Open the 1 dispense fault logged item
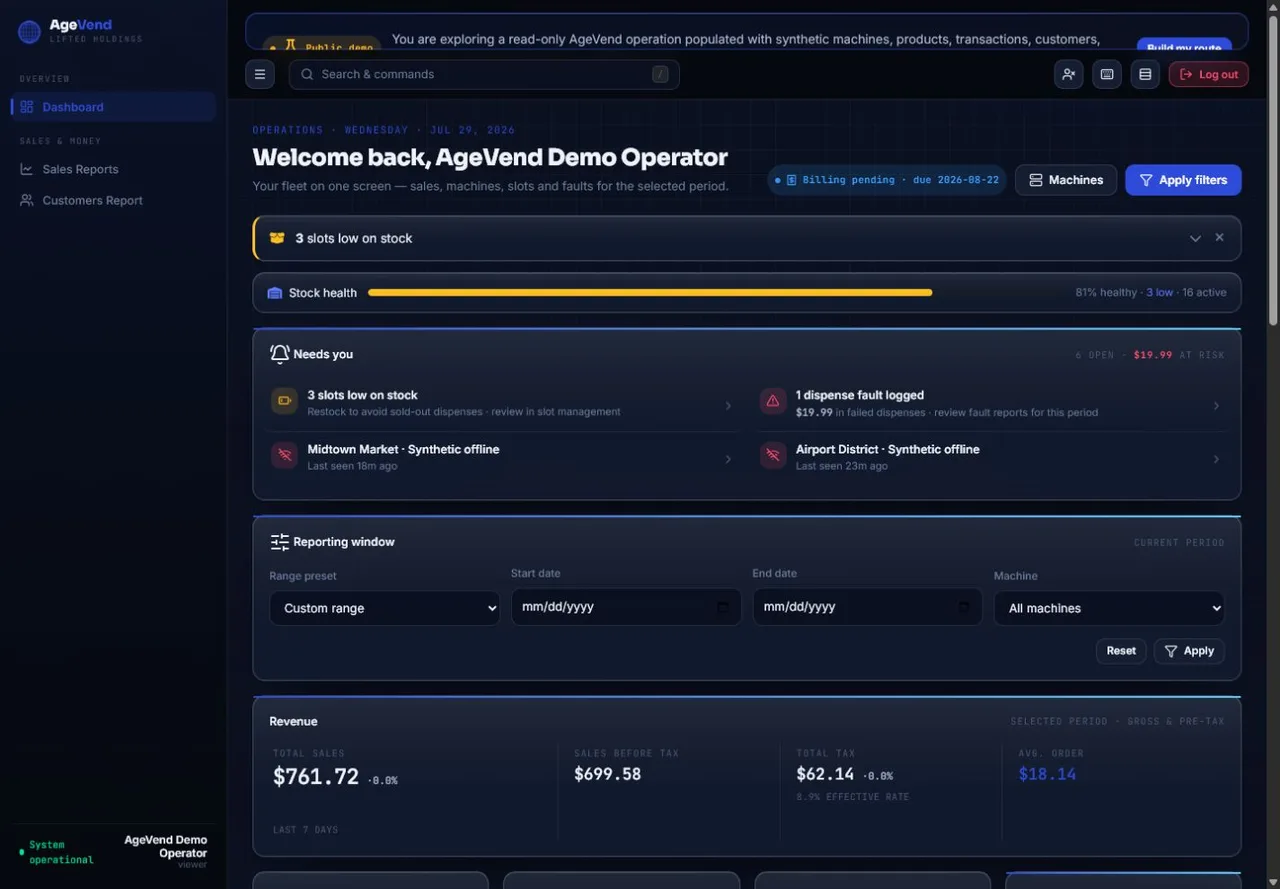The height and width of the screenshot is (889, 1280). (x=991, y=404)
